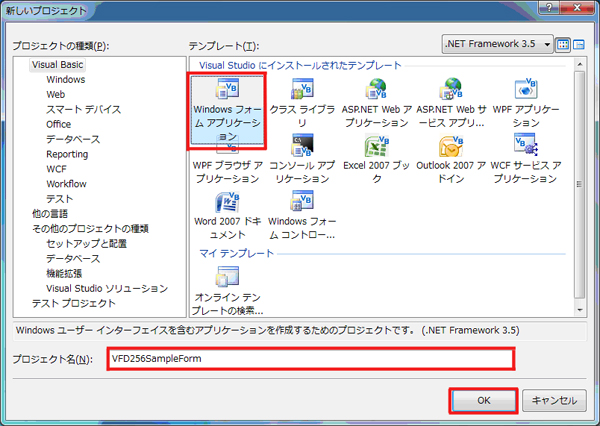Open オンライン テンプレートの検索 icon
This screenshot has height=426, width=600.
click(x=227, y=277)
